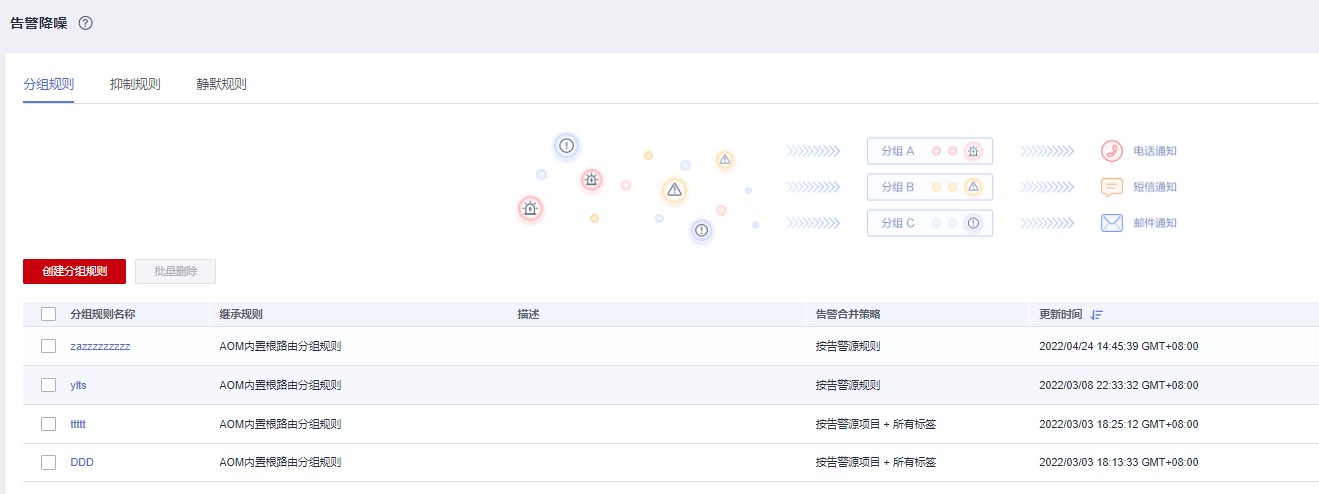Switch to the 抑制规则 tab
1319x494 pixels.
(x=135, y=84)
